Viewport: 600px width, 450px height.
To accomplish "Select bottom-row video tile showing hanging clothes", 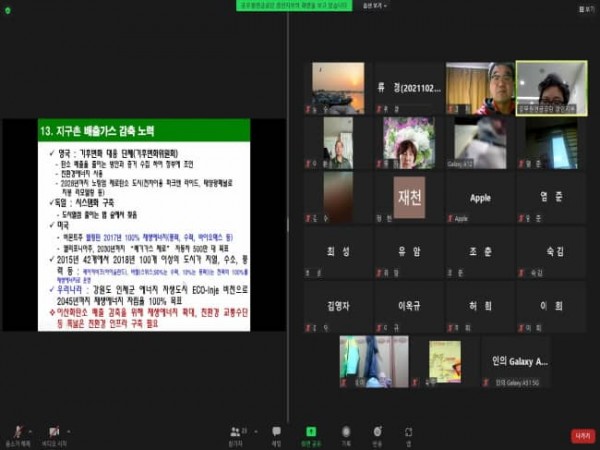I will pyautogui.click(x=374, y=362).
